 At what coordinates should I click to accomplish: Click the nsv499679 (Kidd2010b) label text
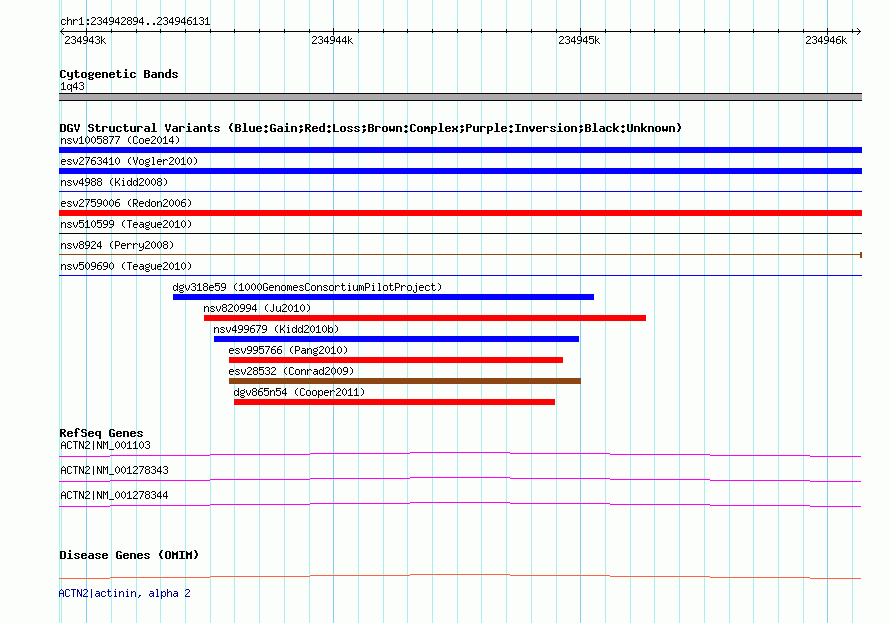(276, 329)
